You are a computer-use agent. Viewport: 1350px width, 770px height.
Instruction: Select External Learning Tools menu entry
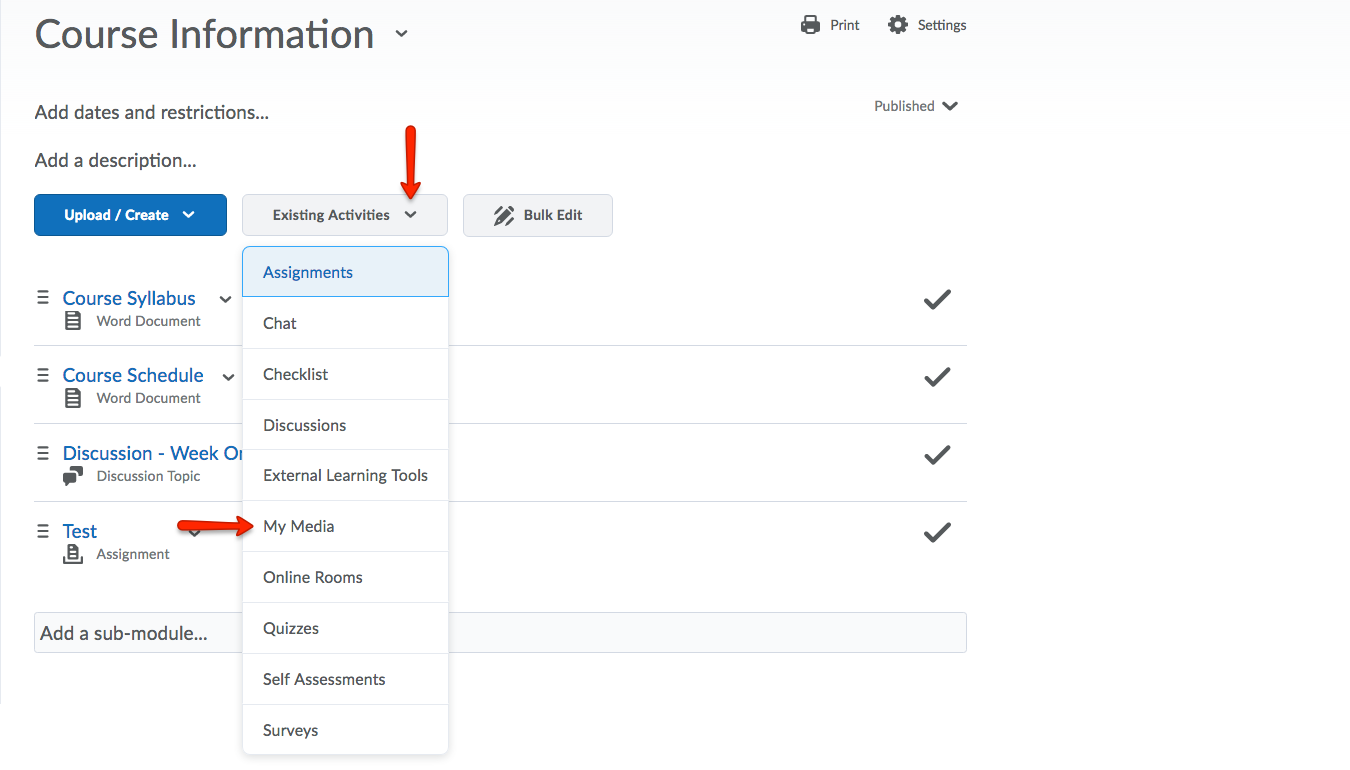point(345,475)
